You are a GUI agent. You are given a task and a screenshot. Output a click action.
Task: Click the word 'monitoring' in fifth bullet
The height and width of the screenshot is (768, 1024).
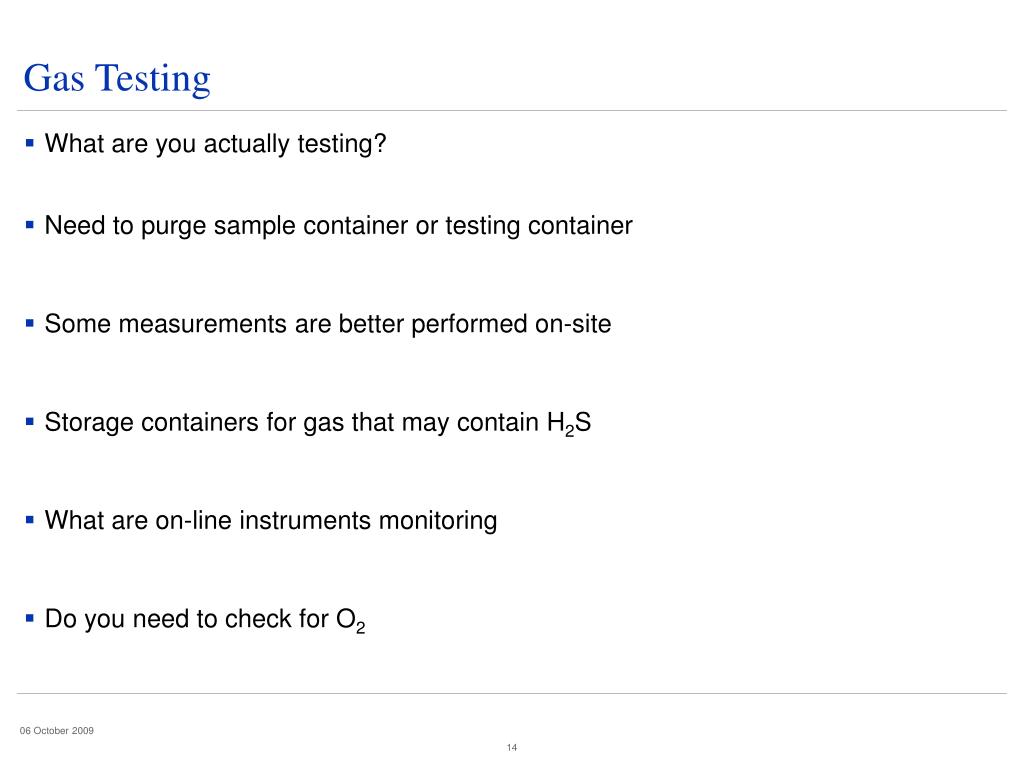438,522
